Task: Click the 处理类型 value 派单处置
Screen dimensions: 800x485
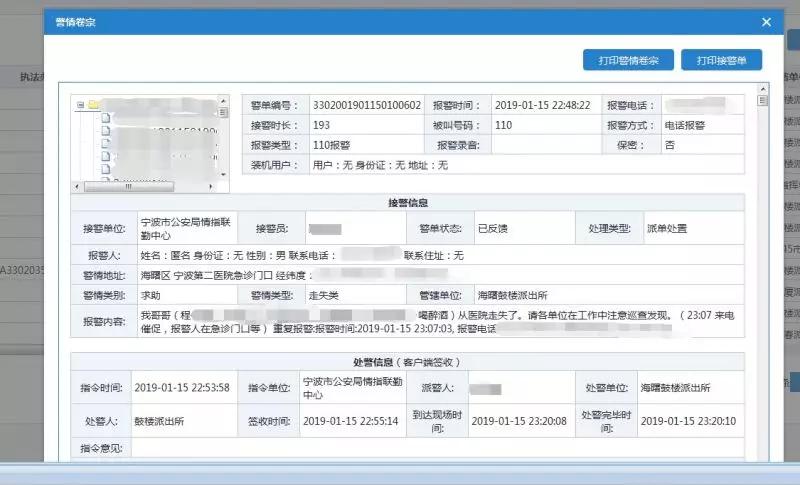Action: point(667,228)
